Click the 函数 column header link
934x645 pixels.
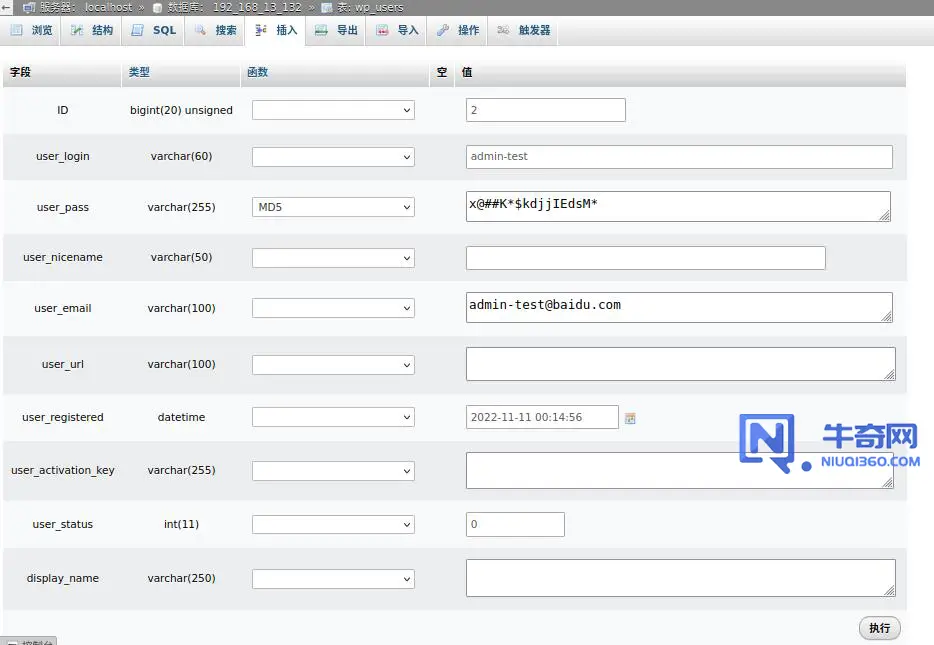[x=257, y=72]
